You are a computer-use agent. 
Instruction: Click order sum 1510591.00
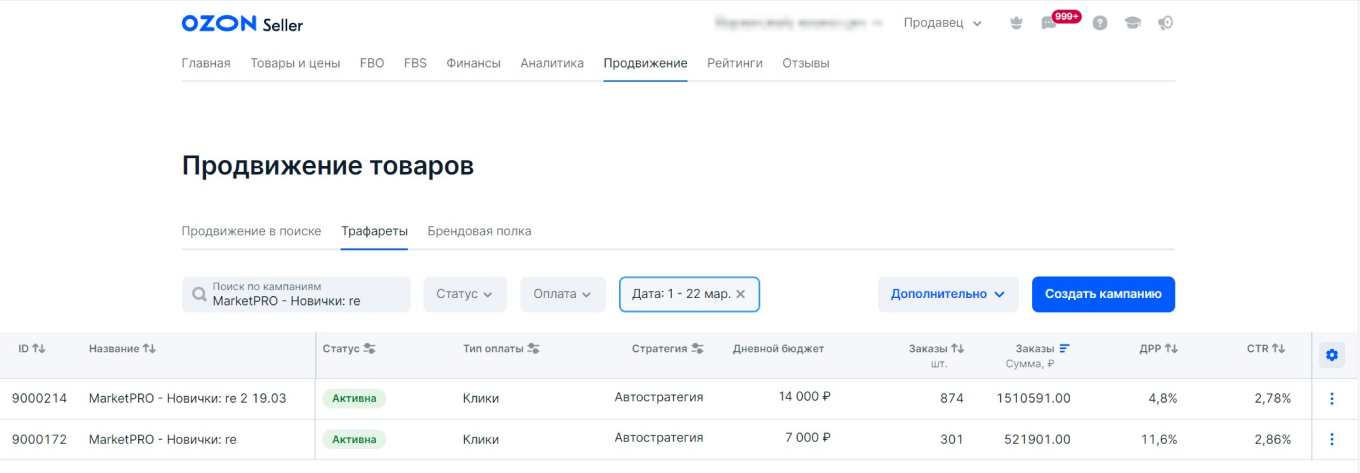point(1033,398)
